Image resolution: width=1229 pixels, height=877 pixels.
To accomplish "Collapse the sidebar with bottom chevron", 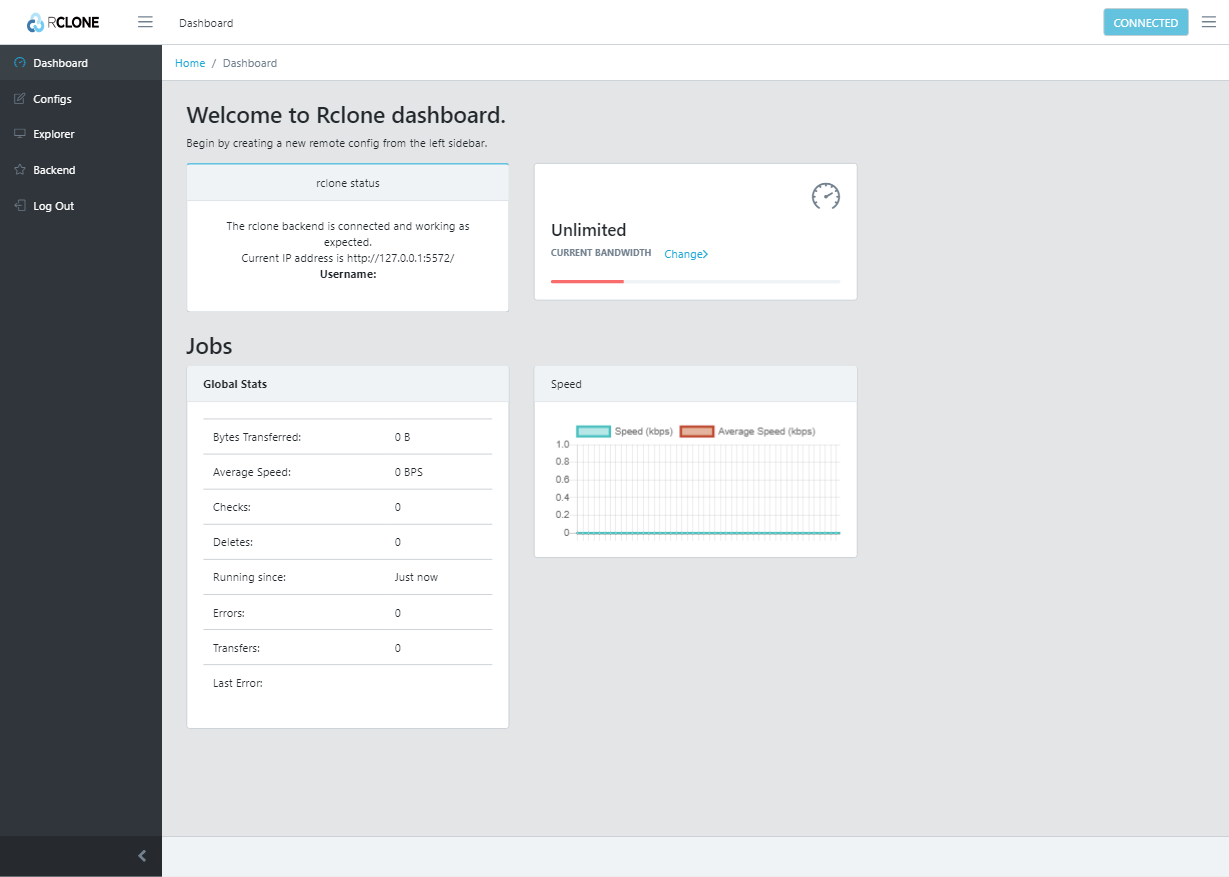I will pos(142,856).
